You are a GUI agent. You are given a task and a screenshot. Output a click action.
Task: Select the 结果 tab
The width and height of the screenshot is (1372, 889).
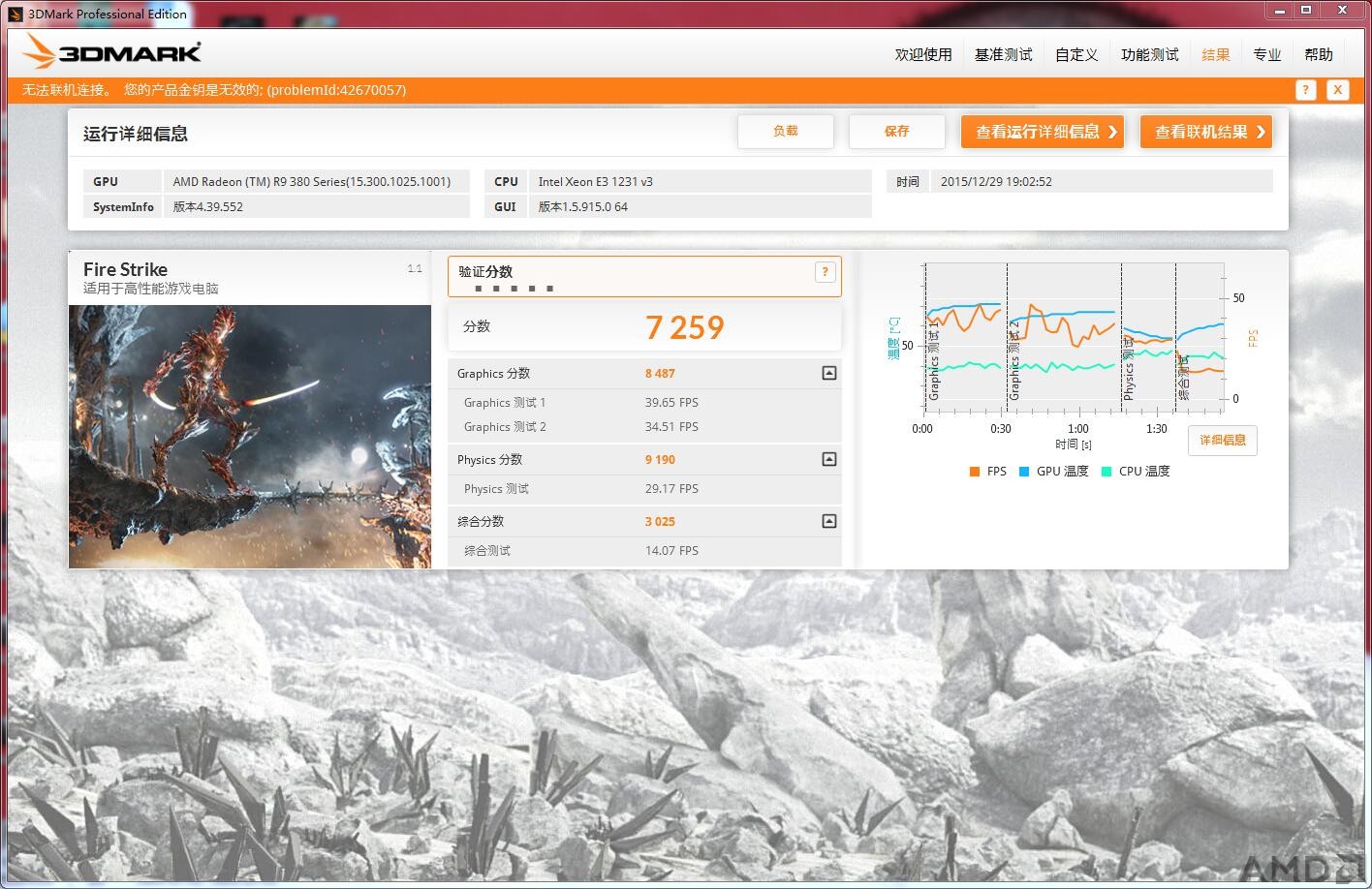(x=1216, y=55)
